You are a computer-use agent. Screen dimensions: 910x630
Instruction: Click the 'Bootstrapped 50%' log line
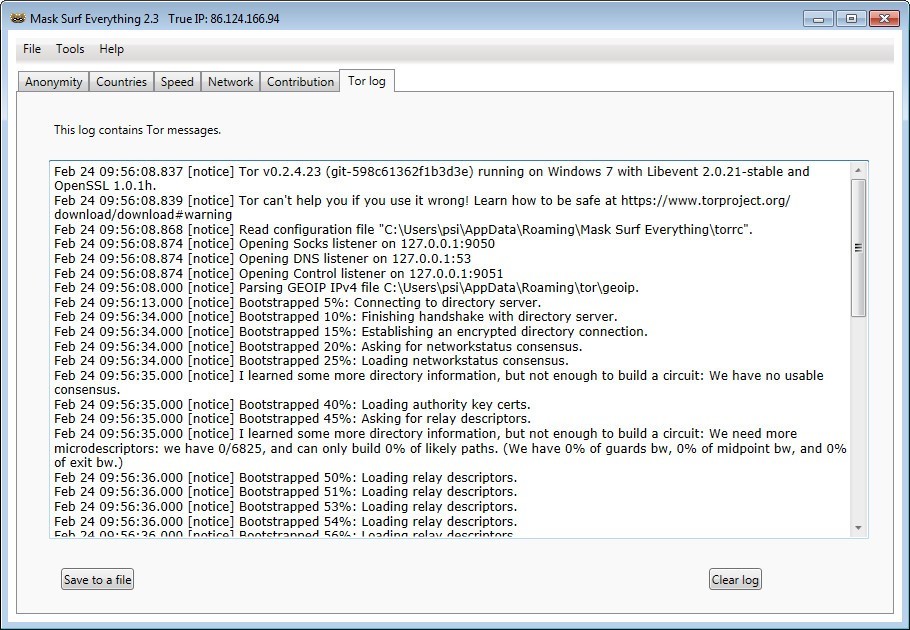click(286, 477)
